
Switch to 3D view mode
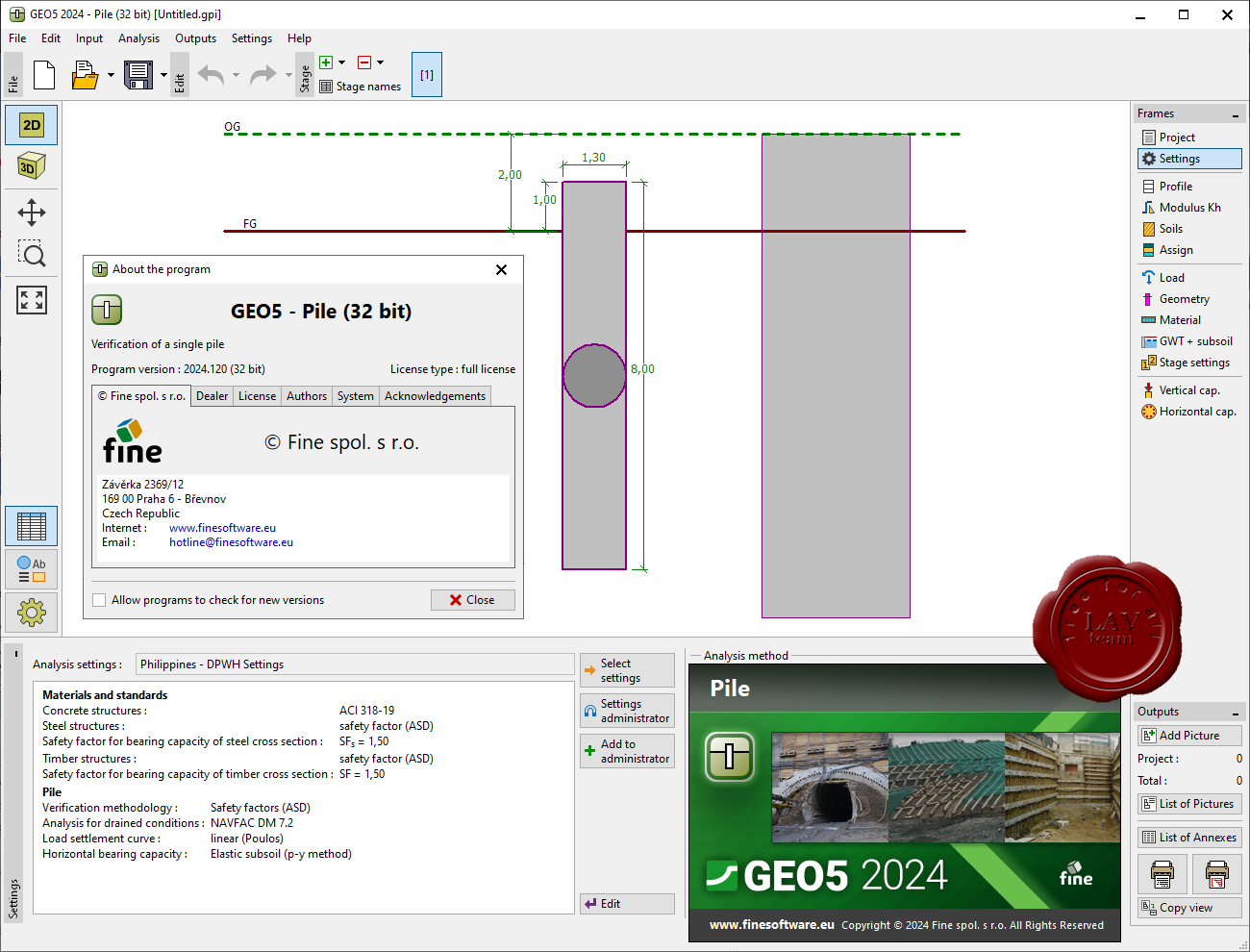32,166
